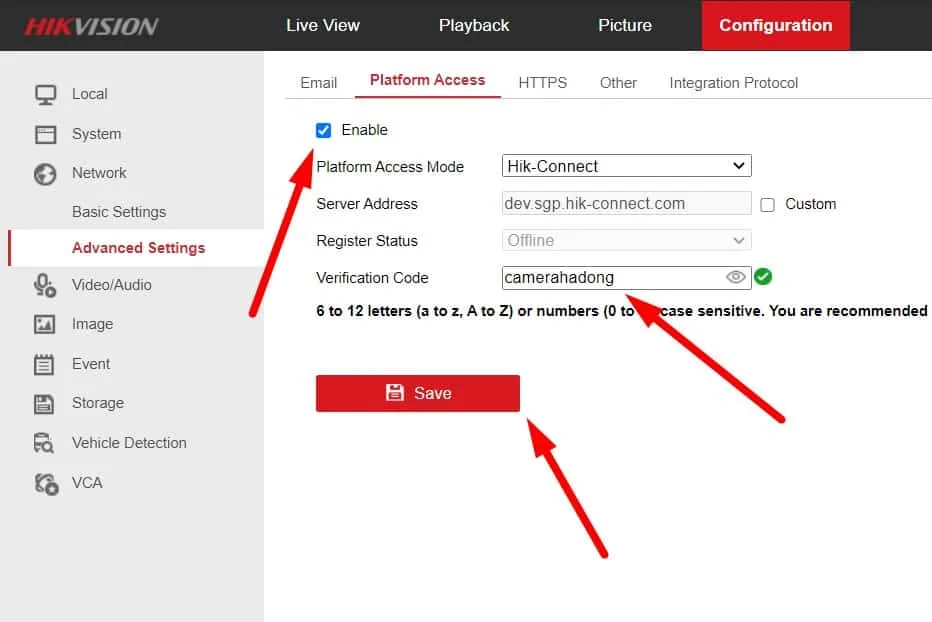The height and width of the screenshot is (622, 932).
Task: Toggle the Enable checkbox
Action: coord(323,130)
